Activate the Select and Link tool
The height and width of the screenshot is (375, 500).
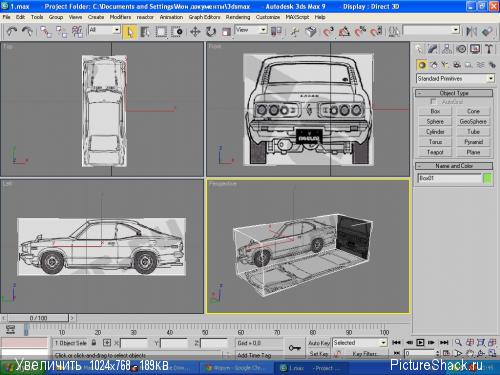point(46,32)
